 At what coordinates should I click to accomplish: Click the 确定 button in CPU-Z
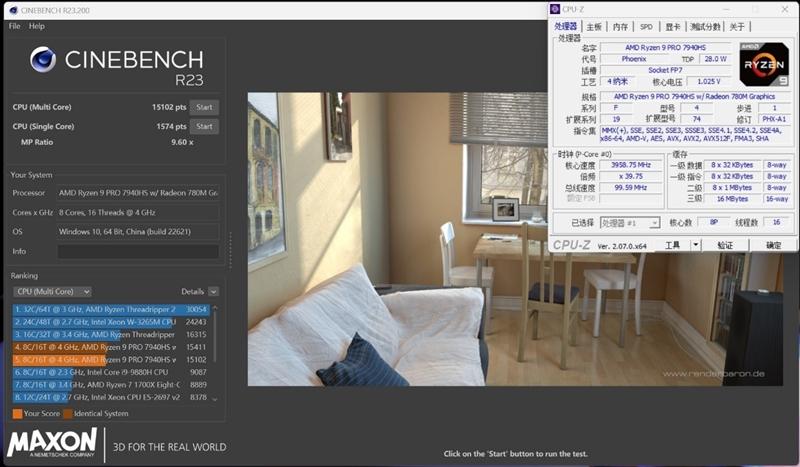click(773, 245)
